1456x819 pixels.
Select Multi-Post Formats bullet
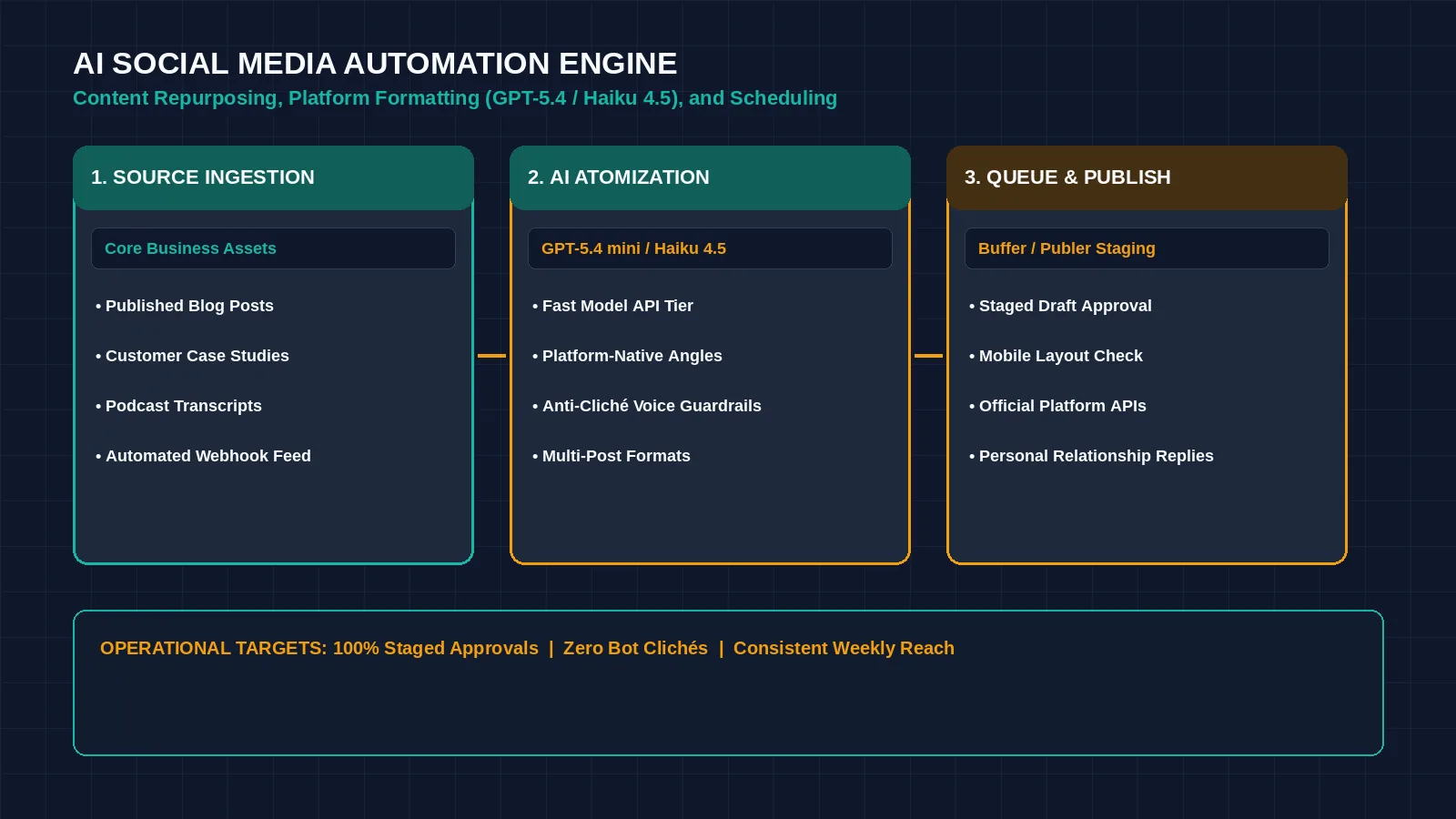coord(612,456)
